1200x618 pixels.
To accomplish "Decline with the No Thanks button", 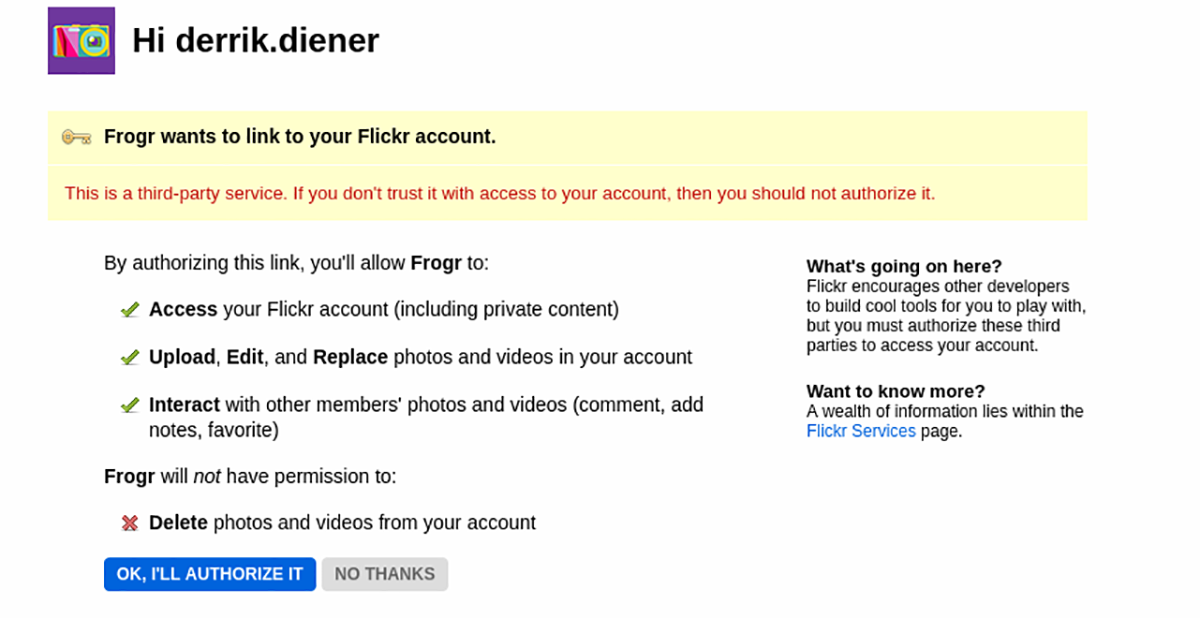I will pyautogui.click(x=384, y=574).
